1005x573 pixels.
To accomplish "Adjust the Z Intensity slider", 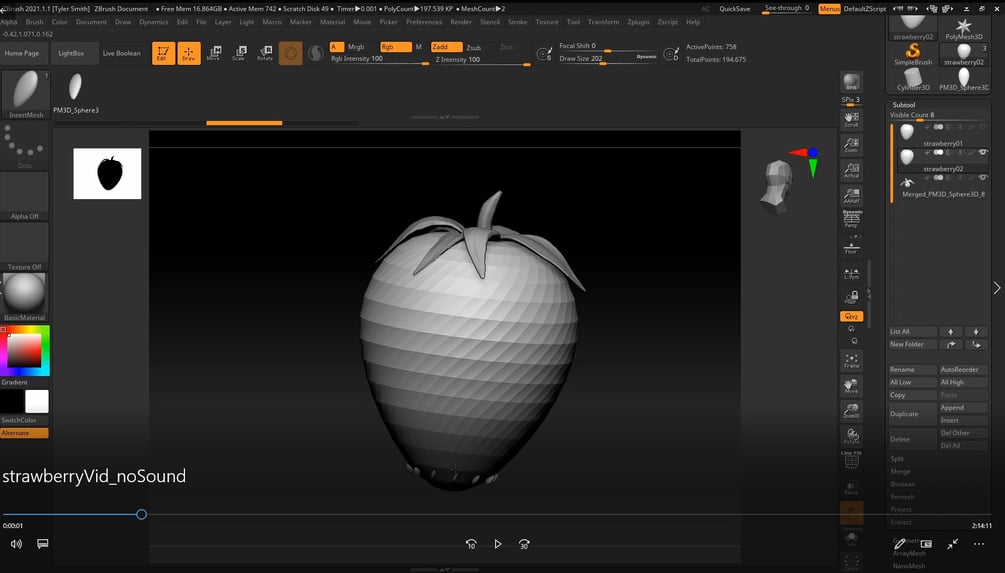I will [x=483, y=60].
